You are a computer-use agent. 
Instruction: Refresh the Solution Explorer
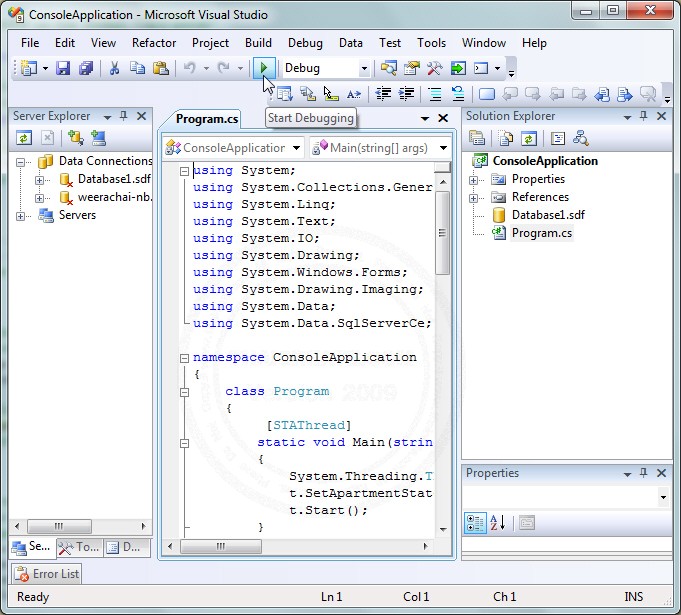529,139
